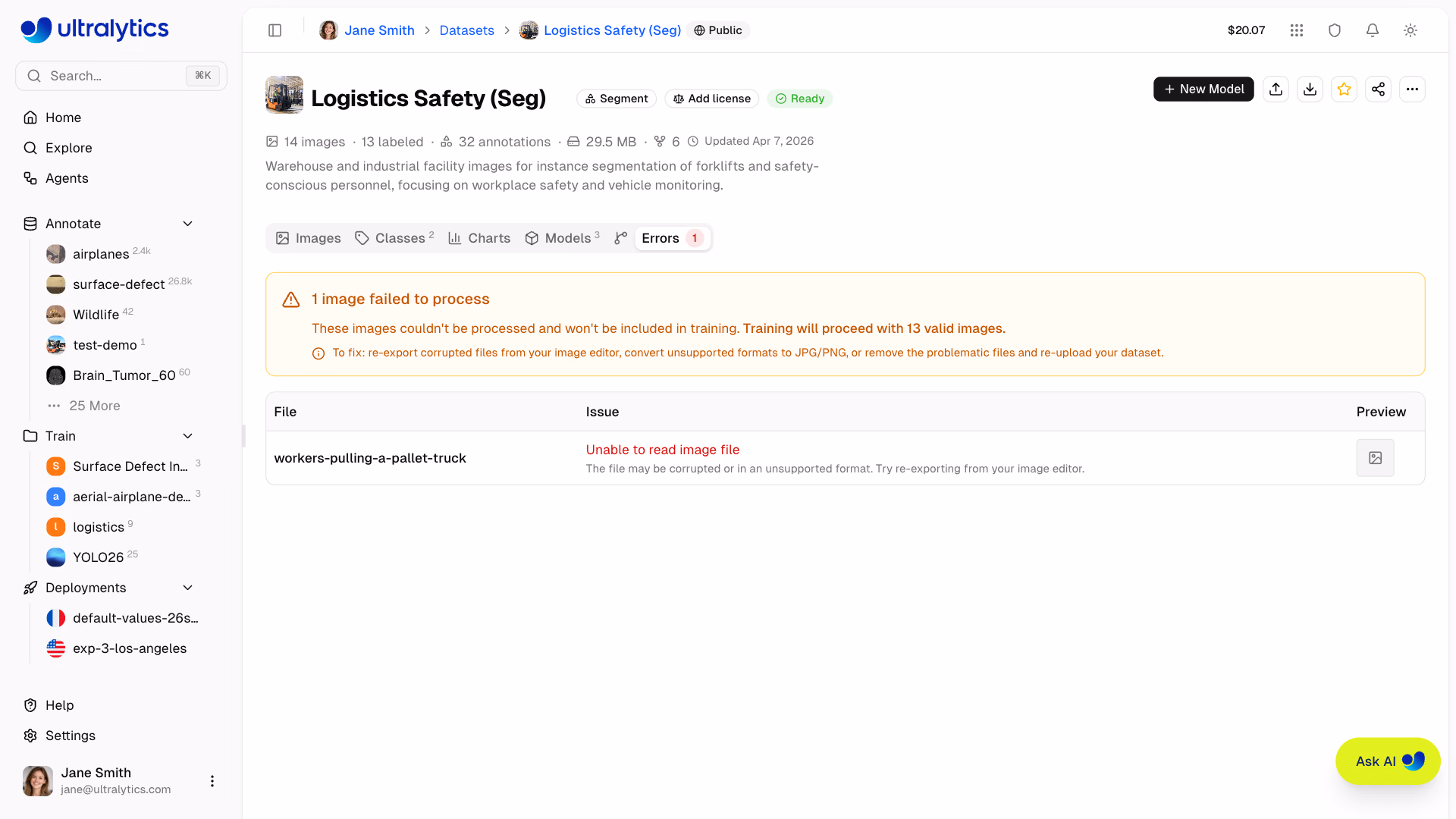Collapse the Deployments section

188,588
